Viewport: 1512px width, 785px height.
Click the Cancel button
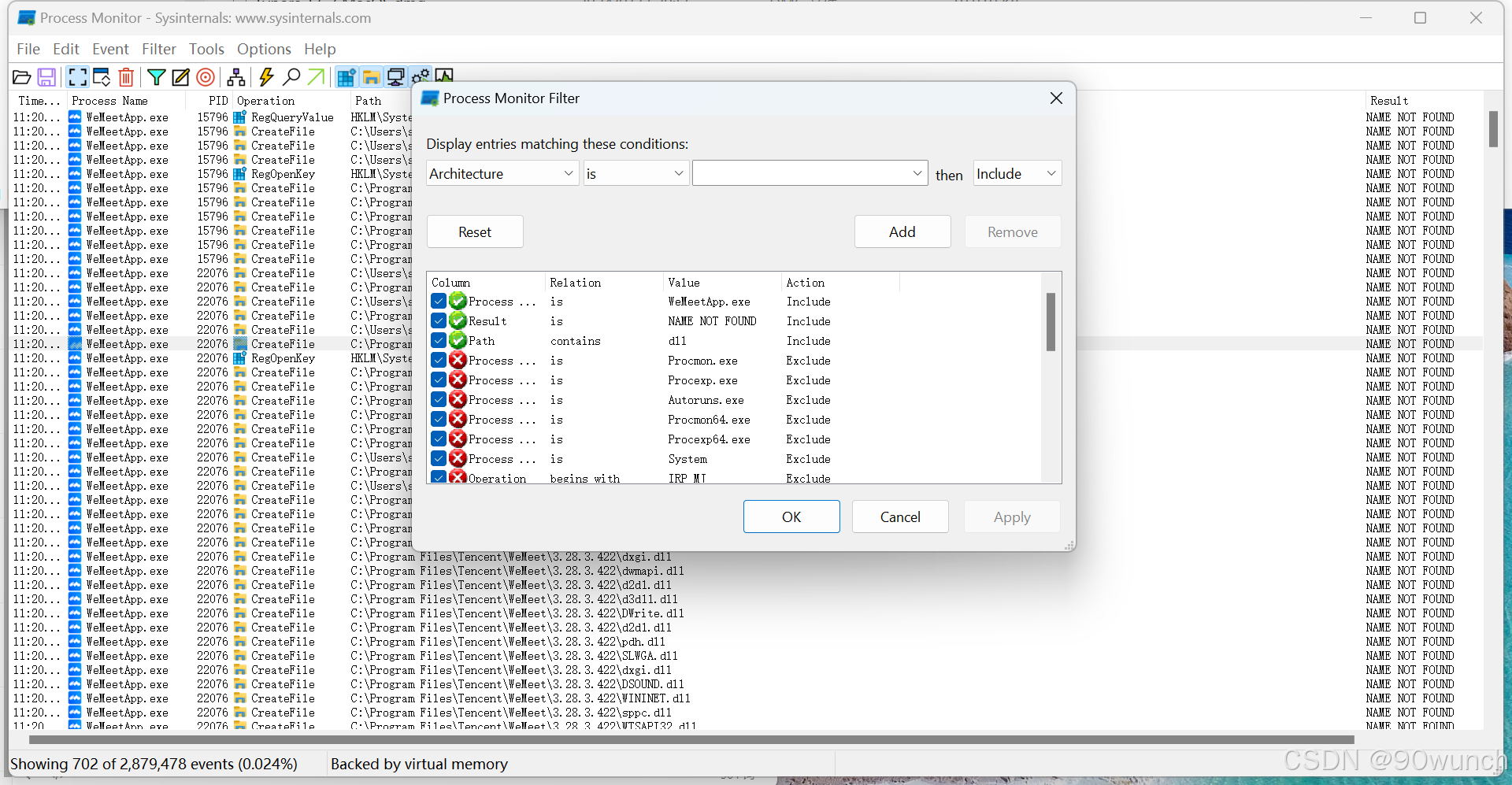pyautogui.click(x=900, y=517)
